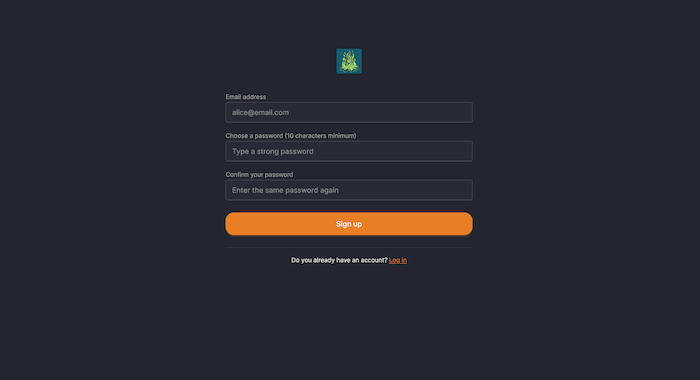
Task: Focus the Confirm your password field
Action: coord(349,190)
